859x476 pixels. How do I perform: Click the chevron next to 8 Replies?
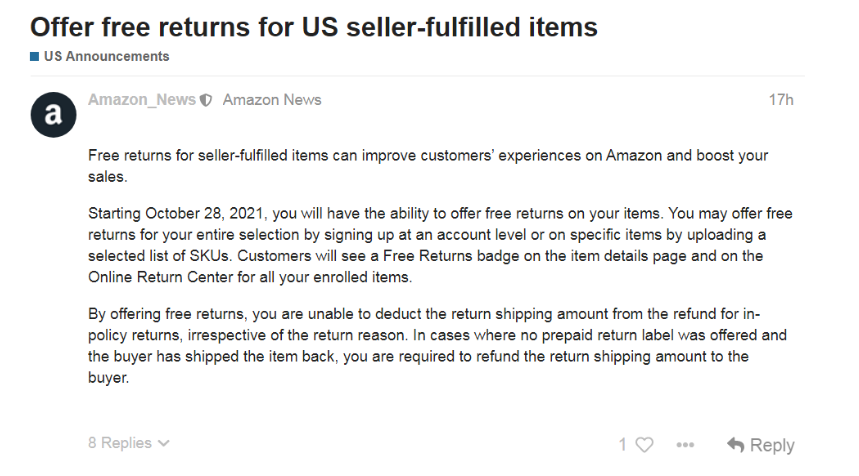163,443
